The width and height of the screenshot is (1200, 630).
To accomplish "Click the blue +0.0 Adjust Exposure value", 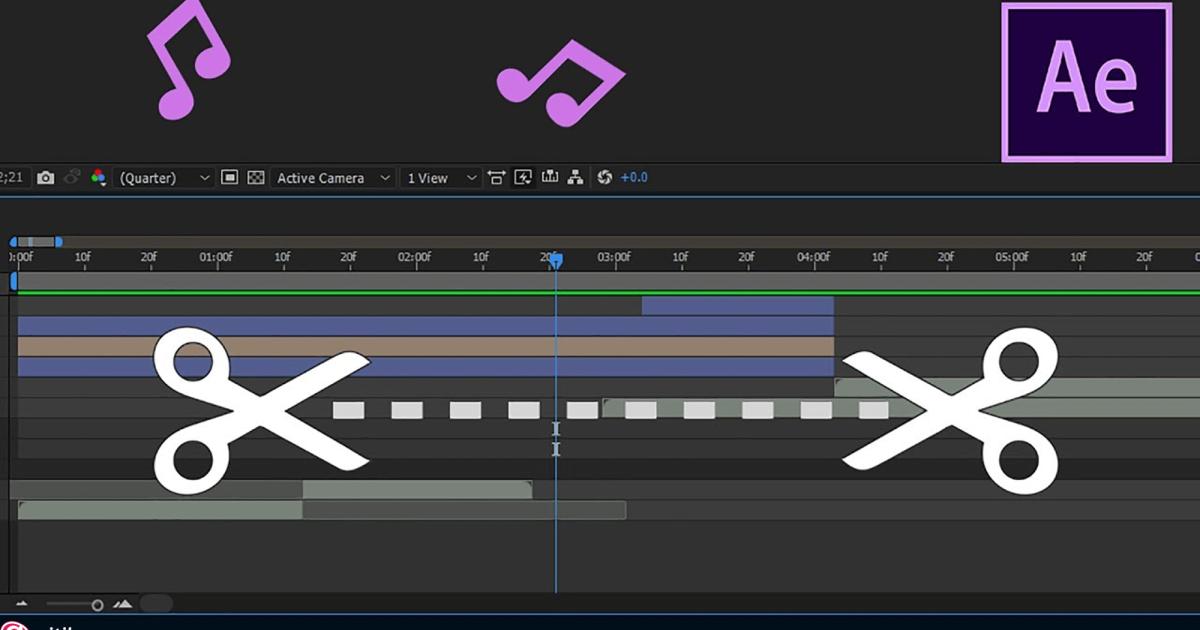I will click(632, 177).
